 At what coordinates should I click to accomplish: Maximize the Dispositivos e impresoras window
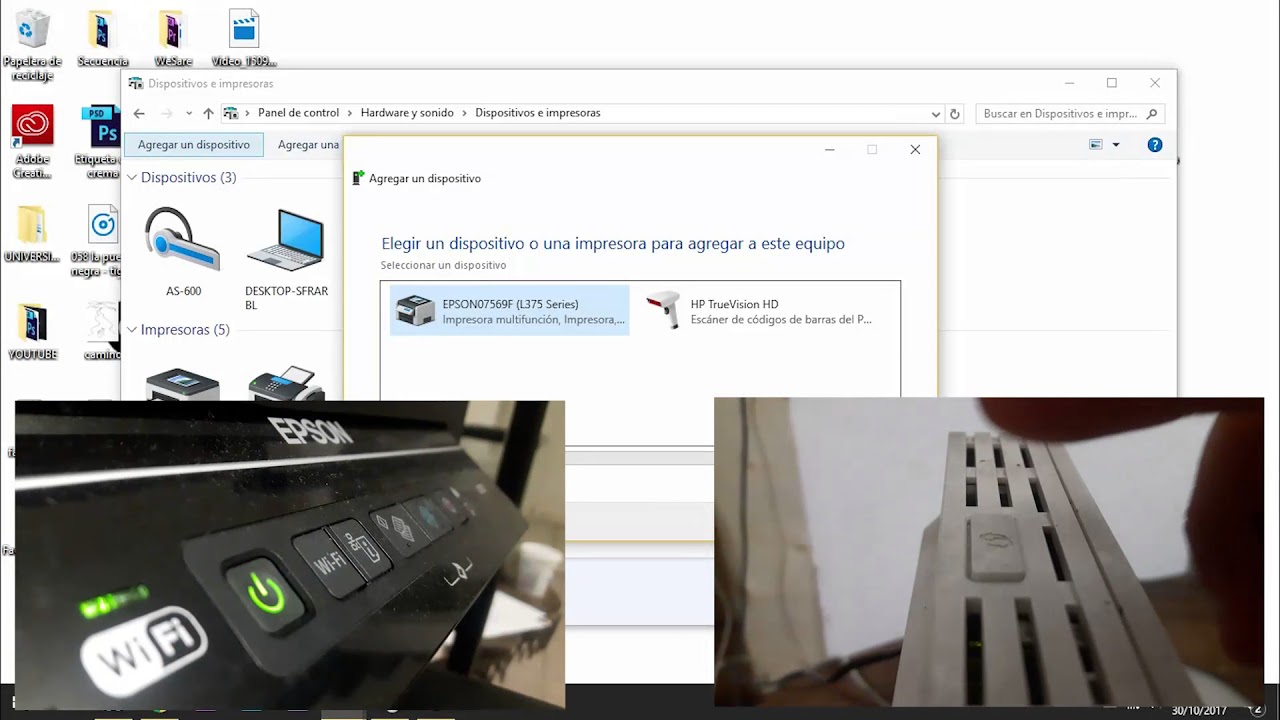coord(1112,83)
